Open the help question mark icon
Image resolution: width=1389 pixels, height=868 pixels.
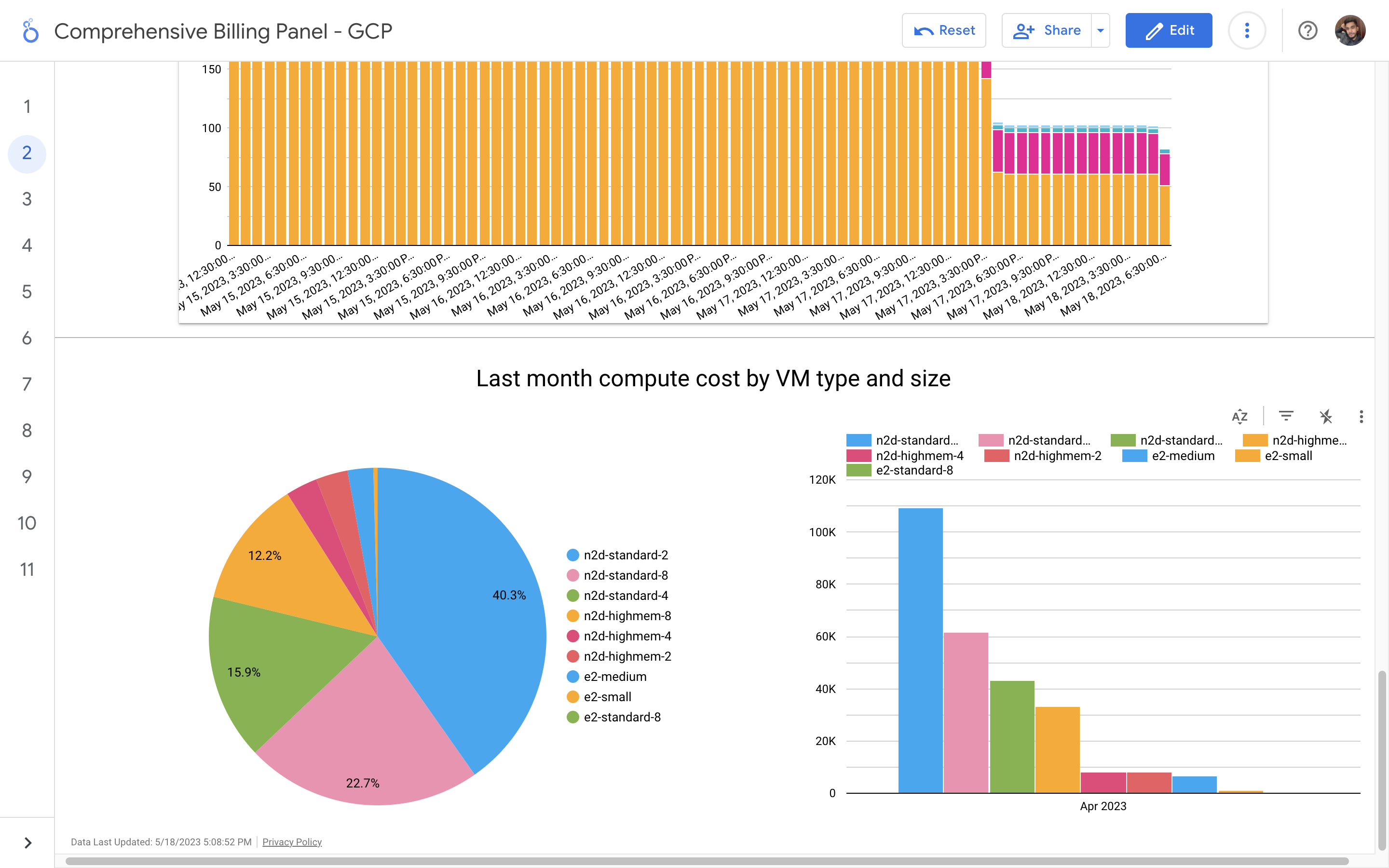(1307, 30)
